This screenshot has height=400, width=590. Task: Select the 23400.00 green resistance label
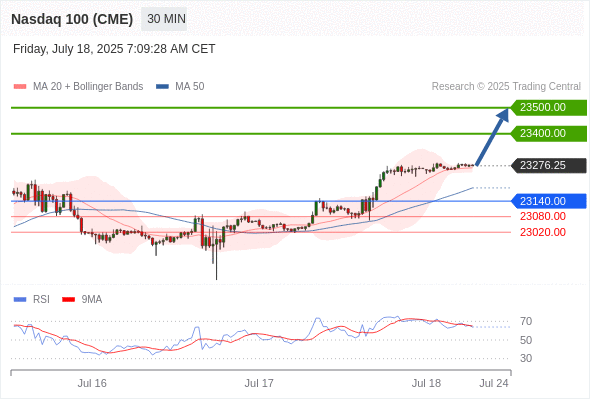pos(549,133)
